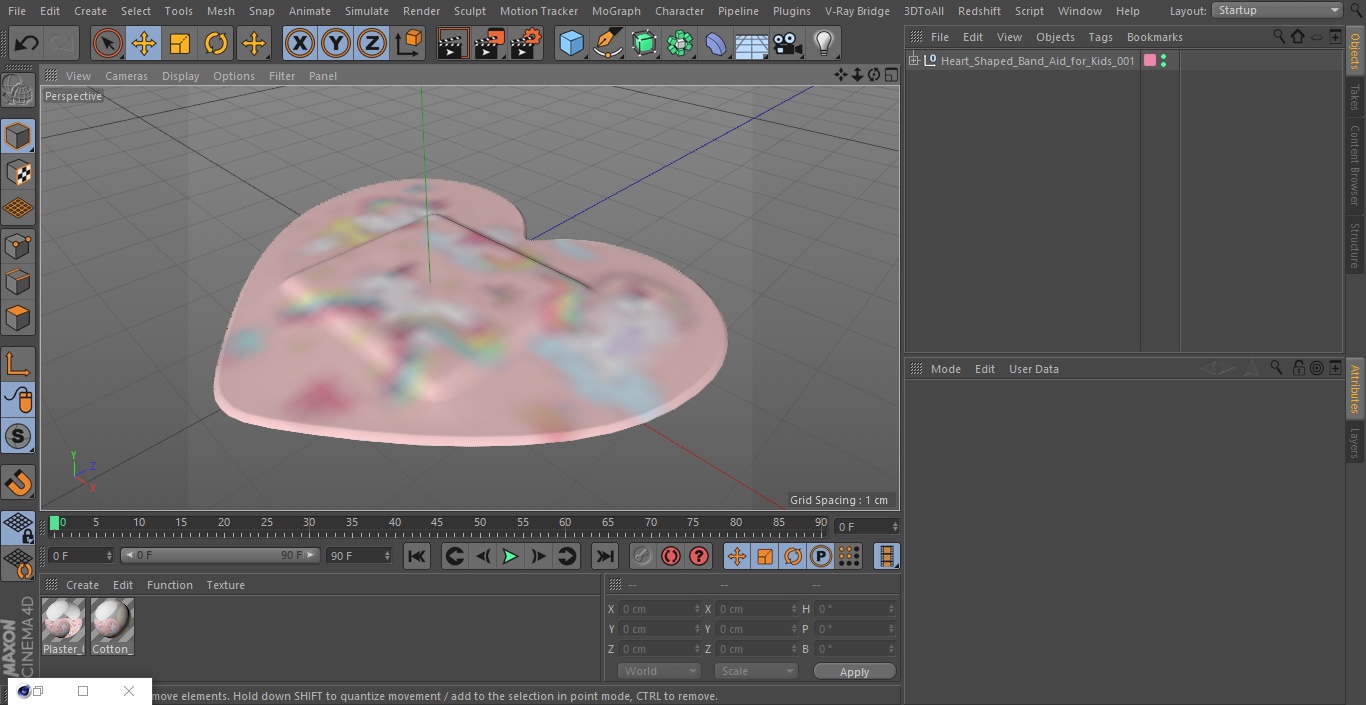Open Attributes Mode menu
This screenshot has height=705, width=1366.
click(x=945, y=369)
